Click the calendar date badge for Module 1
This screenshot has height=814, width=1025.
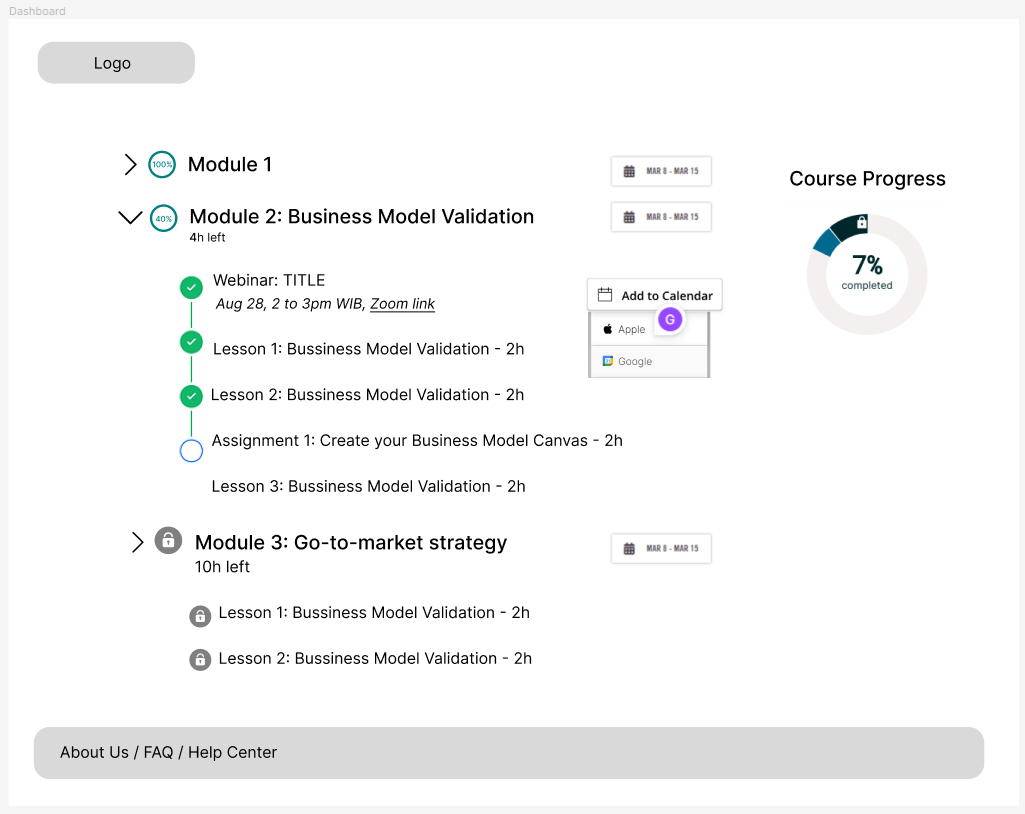pos(661,171)
